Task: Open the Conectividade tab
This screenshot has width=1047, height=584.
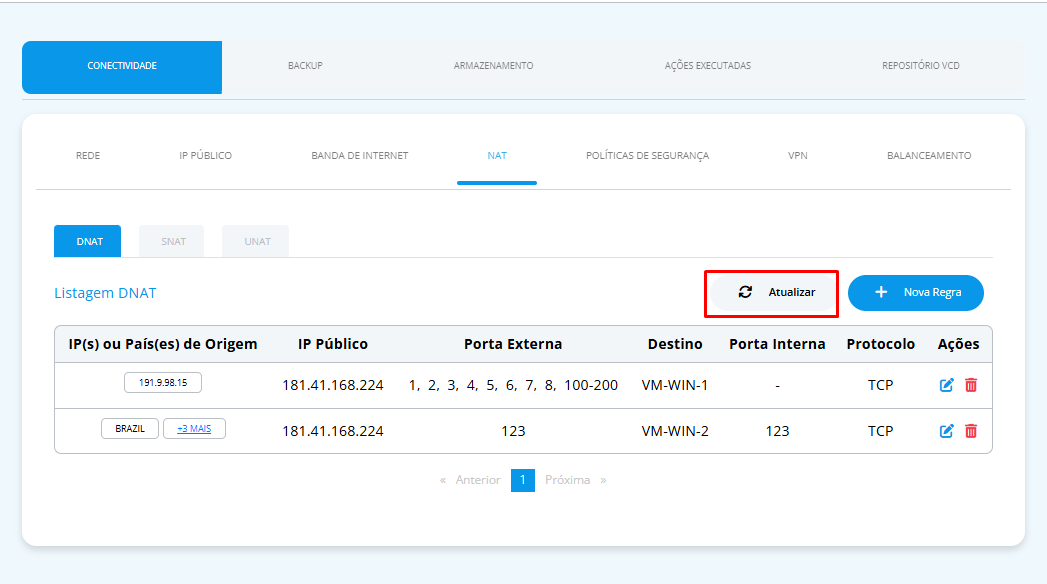Action: point(122,66)
